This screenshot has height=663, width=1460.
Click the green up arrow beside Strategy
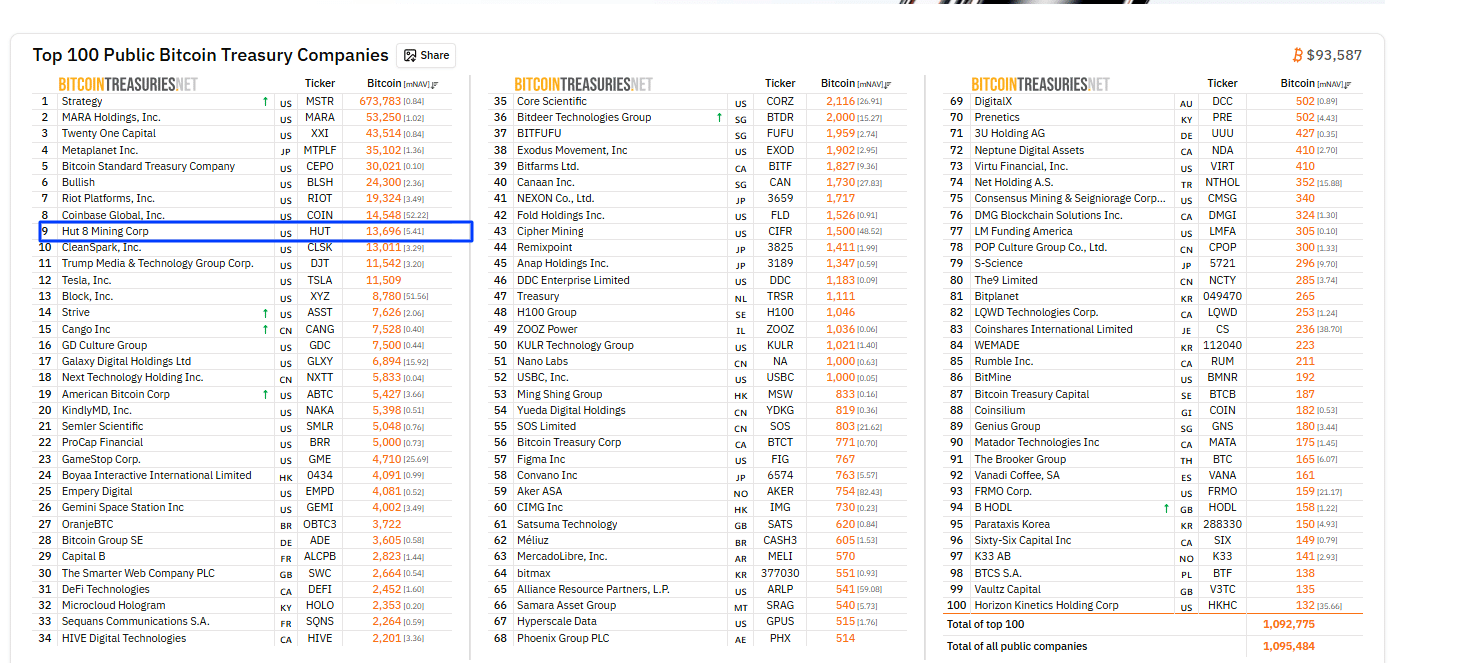click(x=265, y=101)
